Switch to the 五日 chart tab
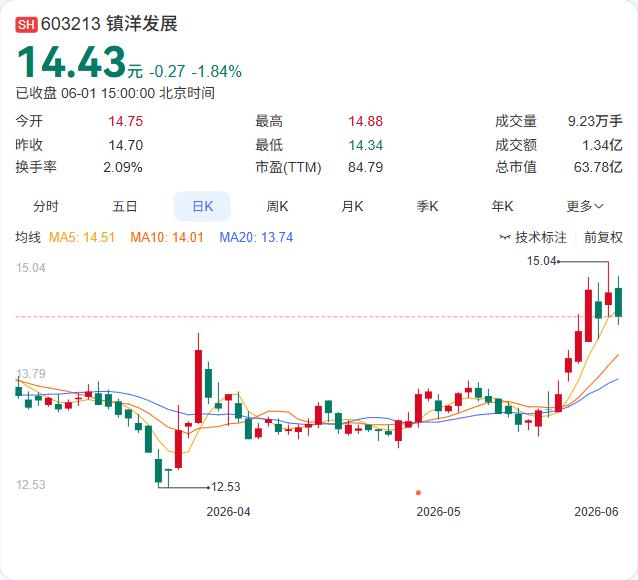This screenshot has height=580, width=638. pos(125,206)
